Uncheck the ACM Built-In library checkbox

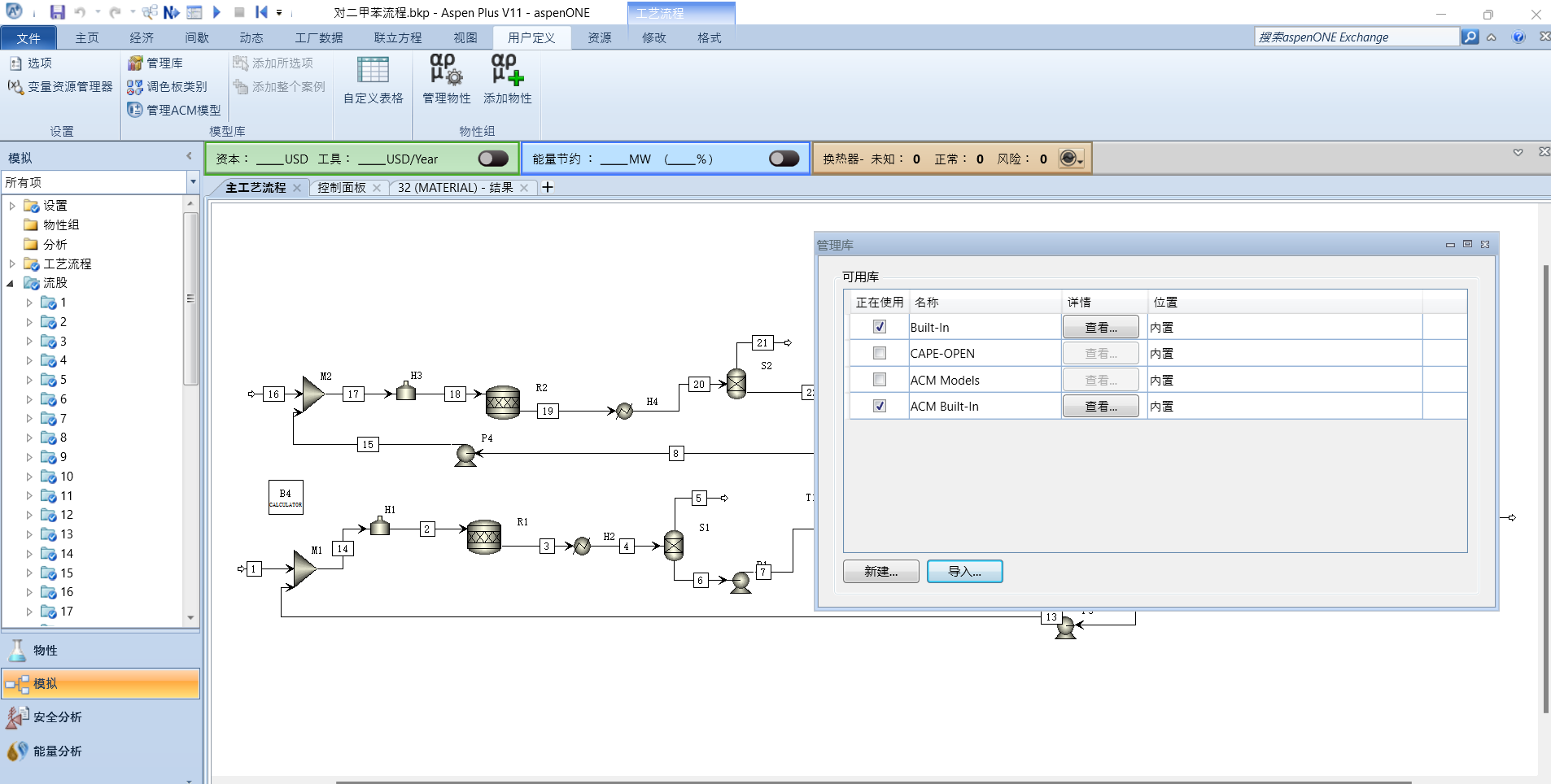coord(880,406)
